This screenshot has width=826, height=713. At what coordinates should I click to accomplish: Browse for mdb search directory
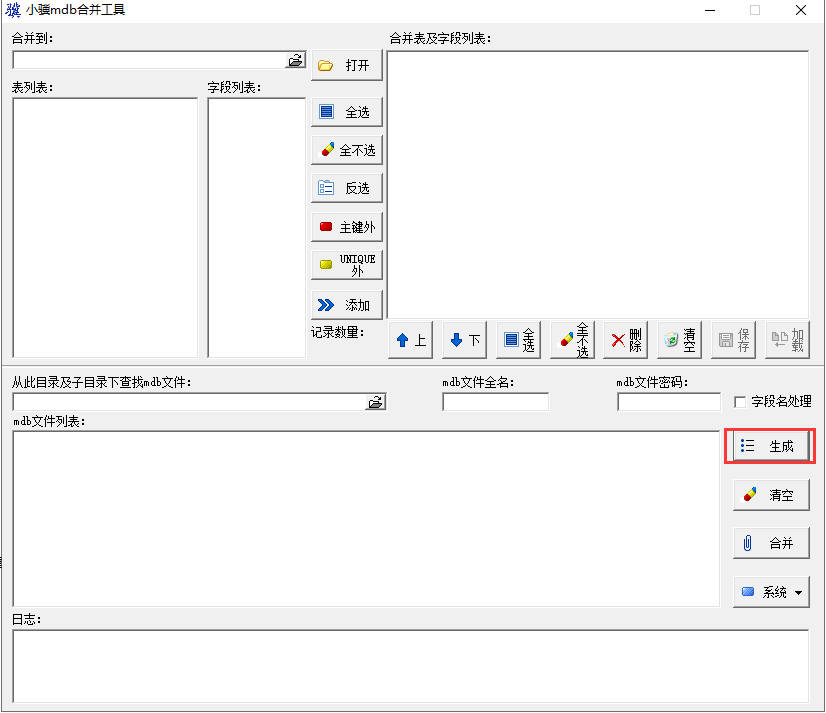376,401
